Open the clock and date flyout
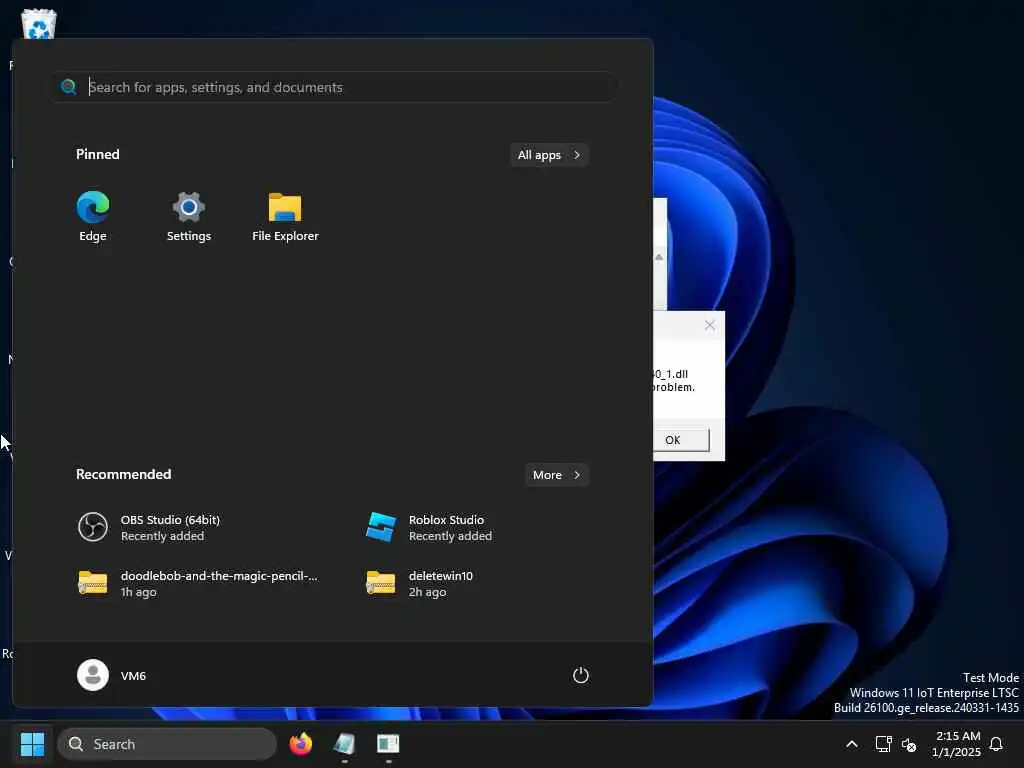 [956, 744]
